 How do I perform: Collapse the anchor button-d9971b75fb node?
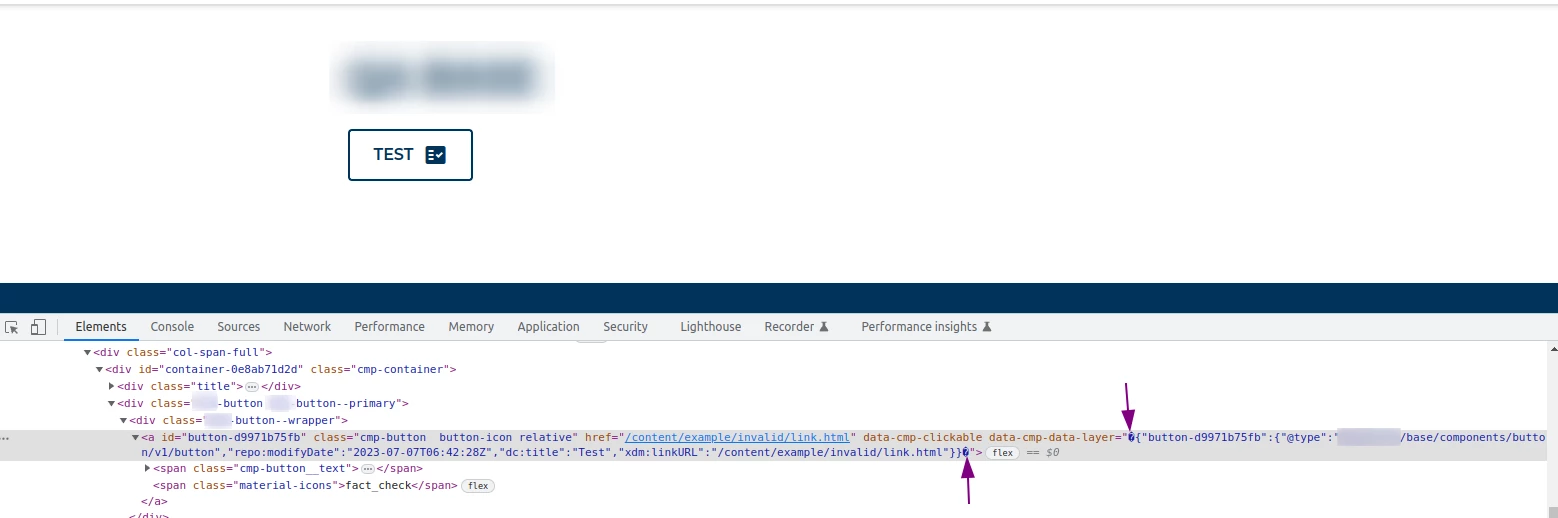coord(136,438)
